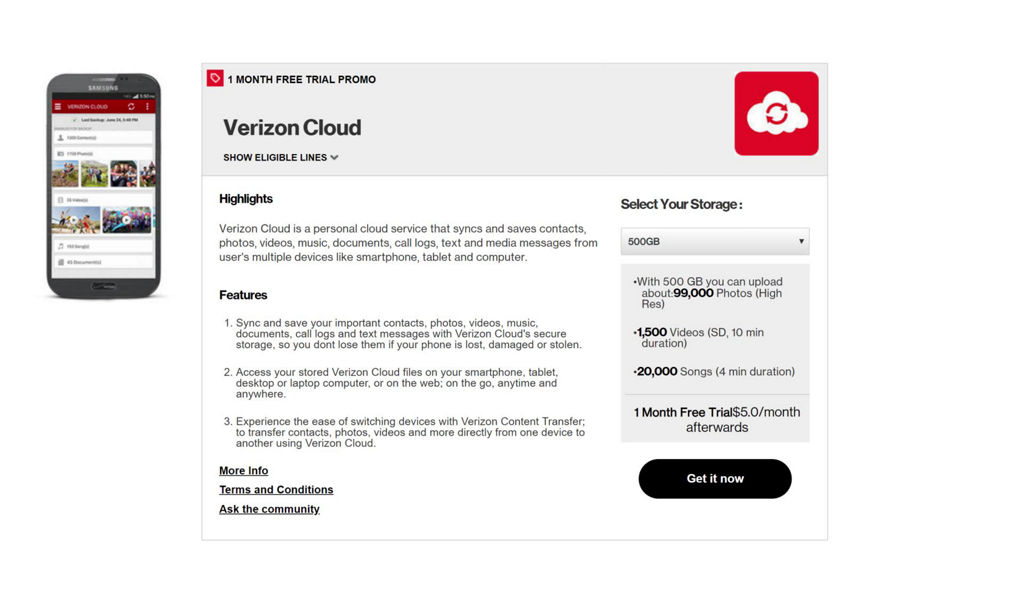The image size is (1024, 610).
Task: Open the More Info link
Action: pyautogui.click(x=244, y=471)
